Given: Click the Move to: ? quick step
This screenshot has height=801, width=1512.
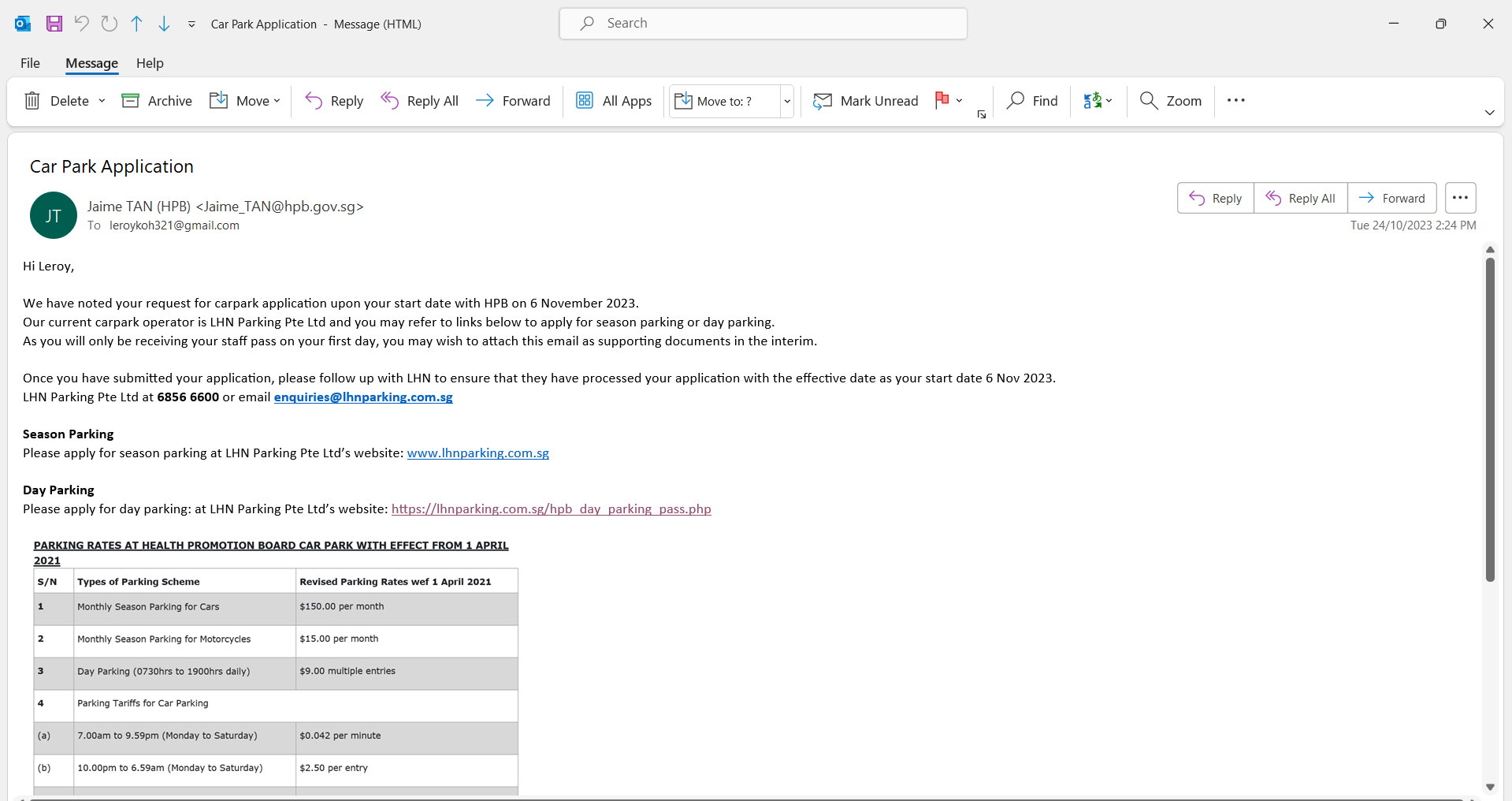Looking at the screenshot, I should tap(725, 101).
